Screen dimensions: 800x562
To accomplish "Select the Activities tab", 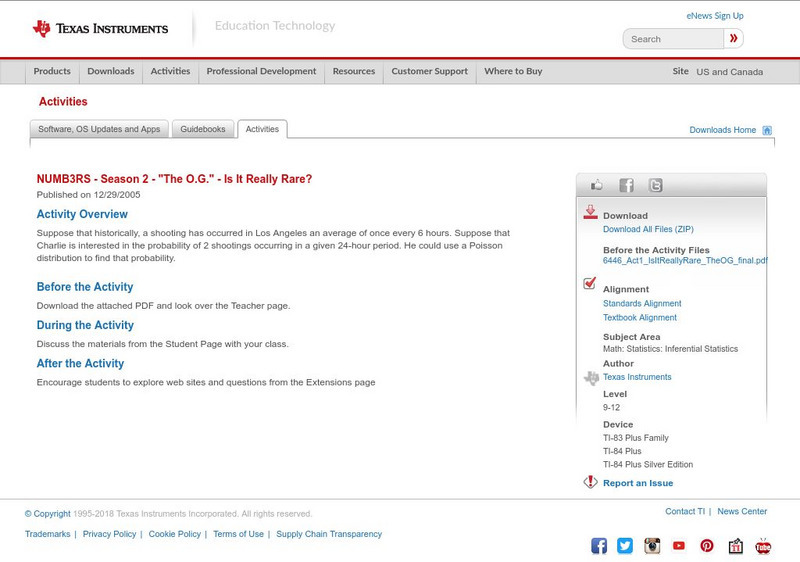I will 262,129.
